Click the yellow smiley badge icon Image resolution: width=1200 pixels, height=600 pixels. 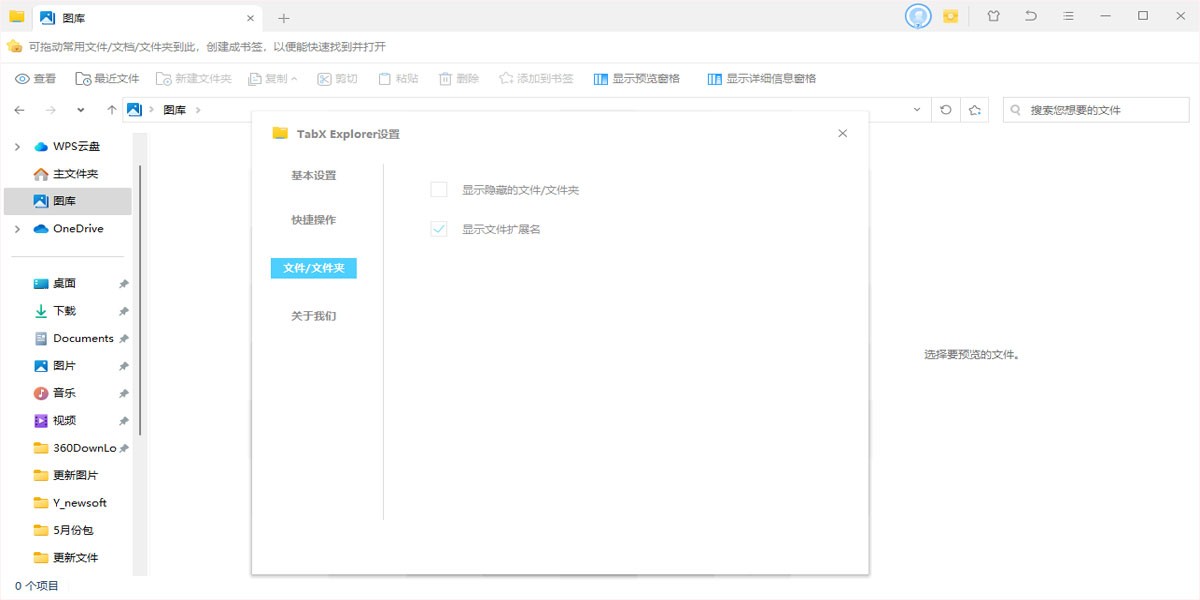click(951, 16)
